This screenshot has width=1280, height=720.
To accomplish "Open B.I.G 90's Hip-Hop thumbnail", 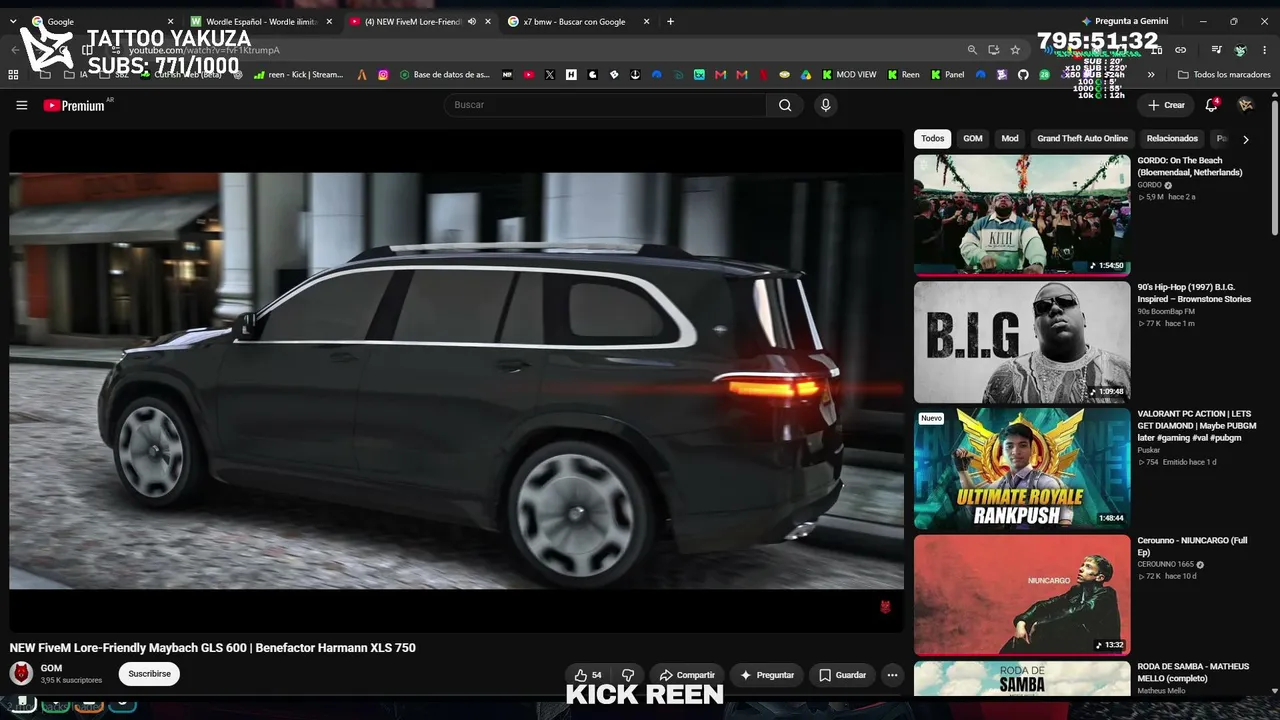I will point(1022,342).
